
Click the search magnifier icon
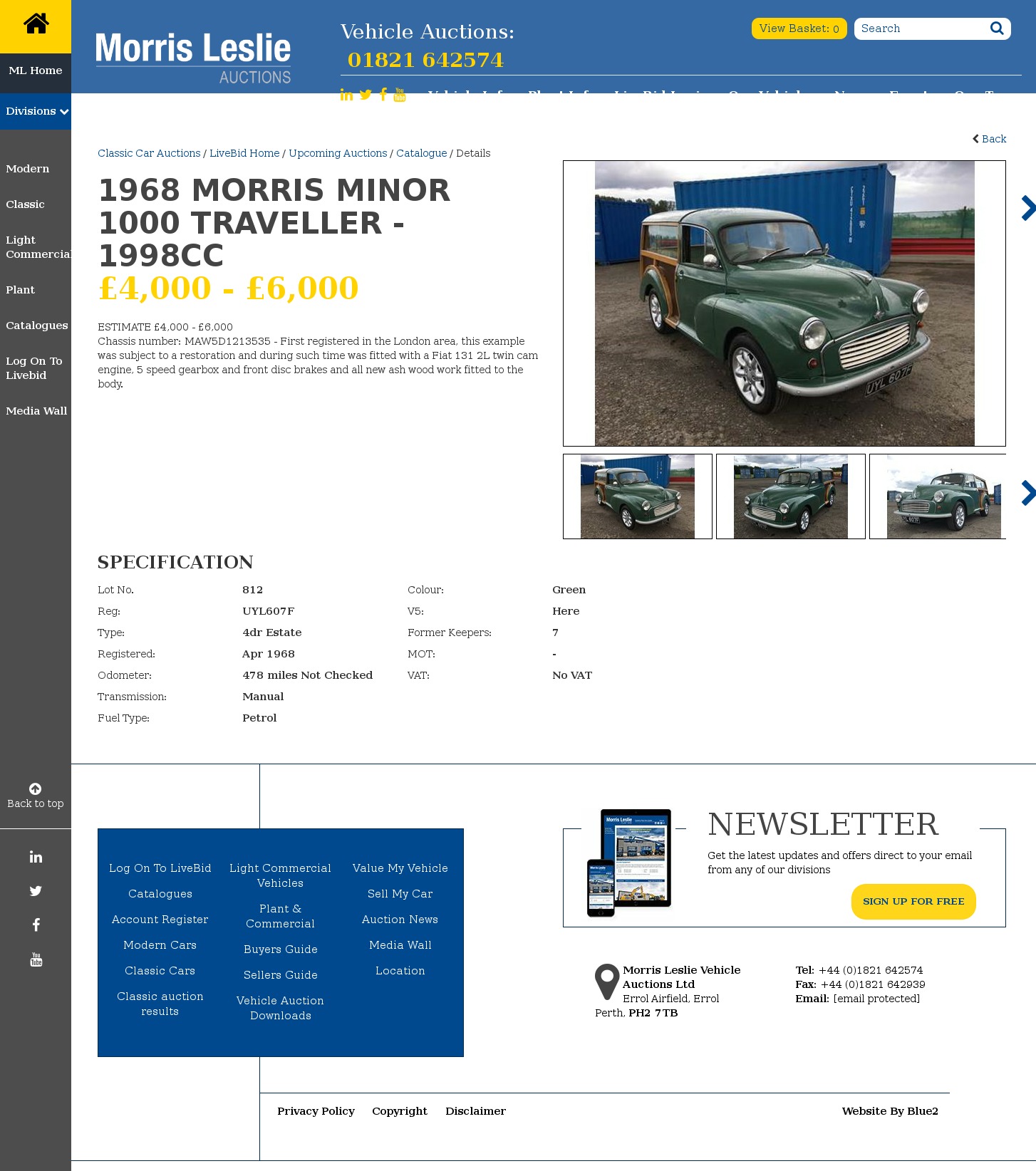coord(997,28)
